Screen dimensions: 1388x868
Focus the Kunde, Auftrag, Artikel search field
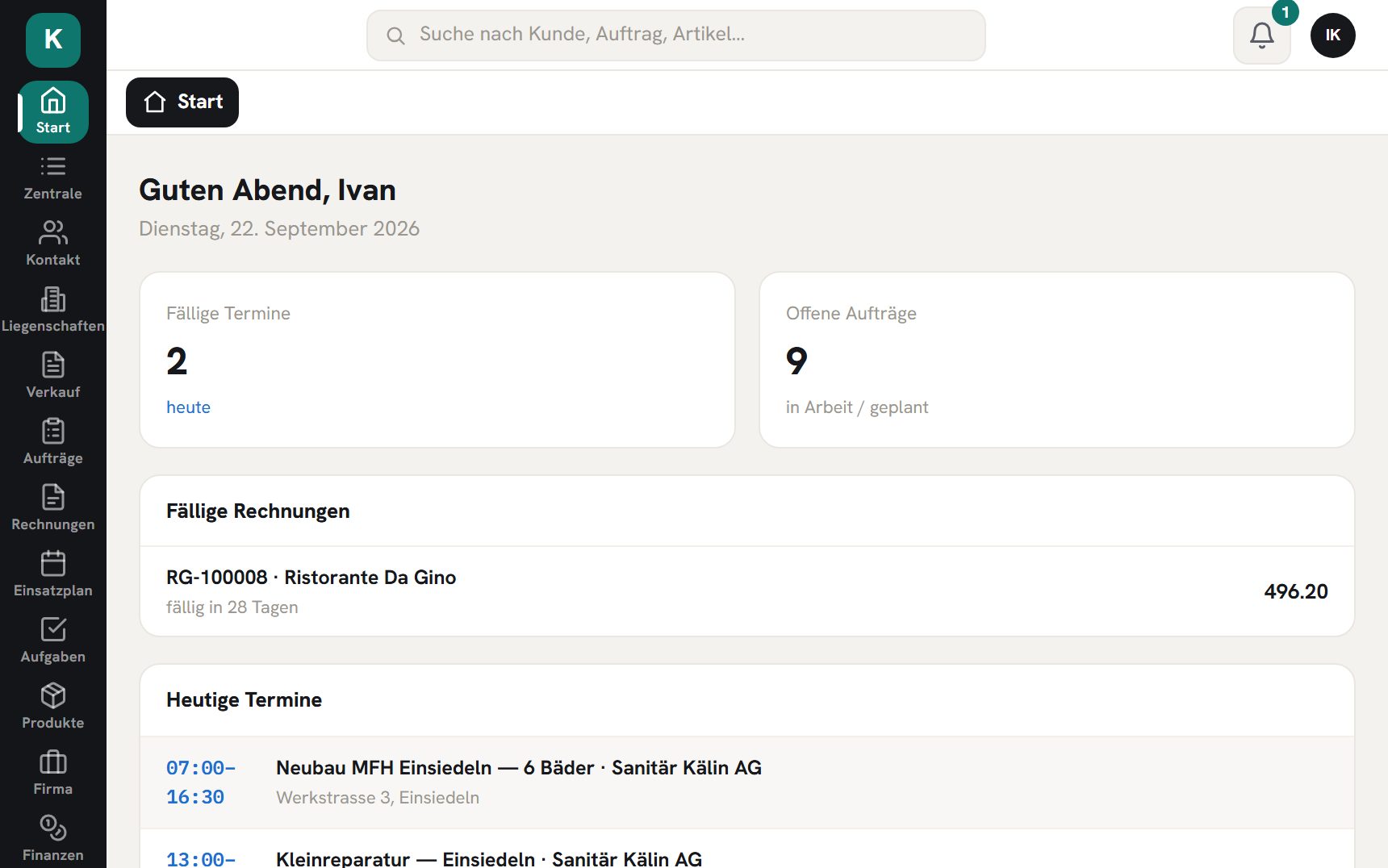point(676,35)
